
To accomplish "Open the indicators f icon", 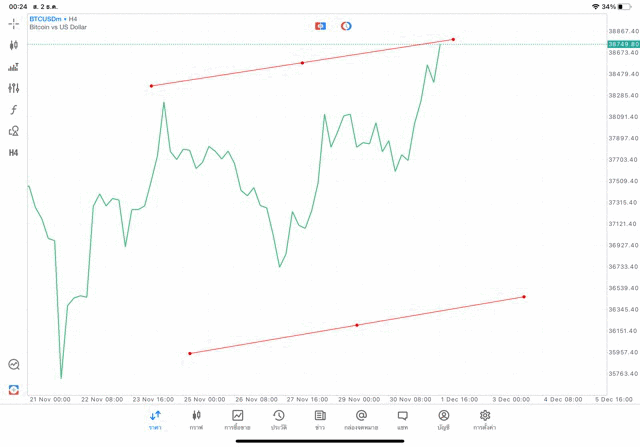I will point(14,110).
